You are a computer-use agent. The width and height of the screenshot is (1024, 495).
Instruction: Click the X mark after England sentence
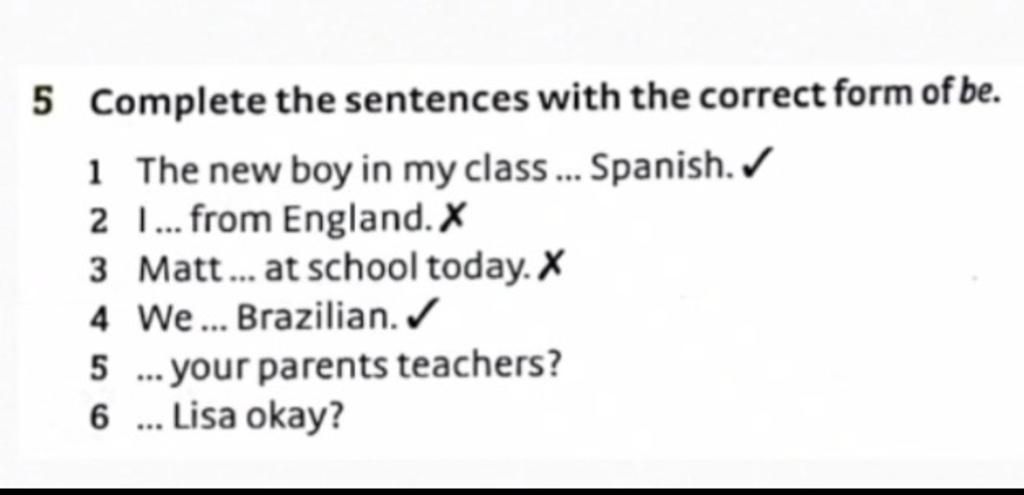[451, 218]
